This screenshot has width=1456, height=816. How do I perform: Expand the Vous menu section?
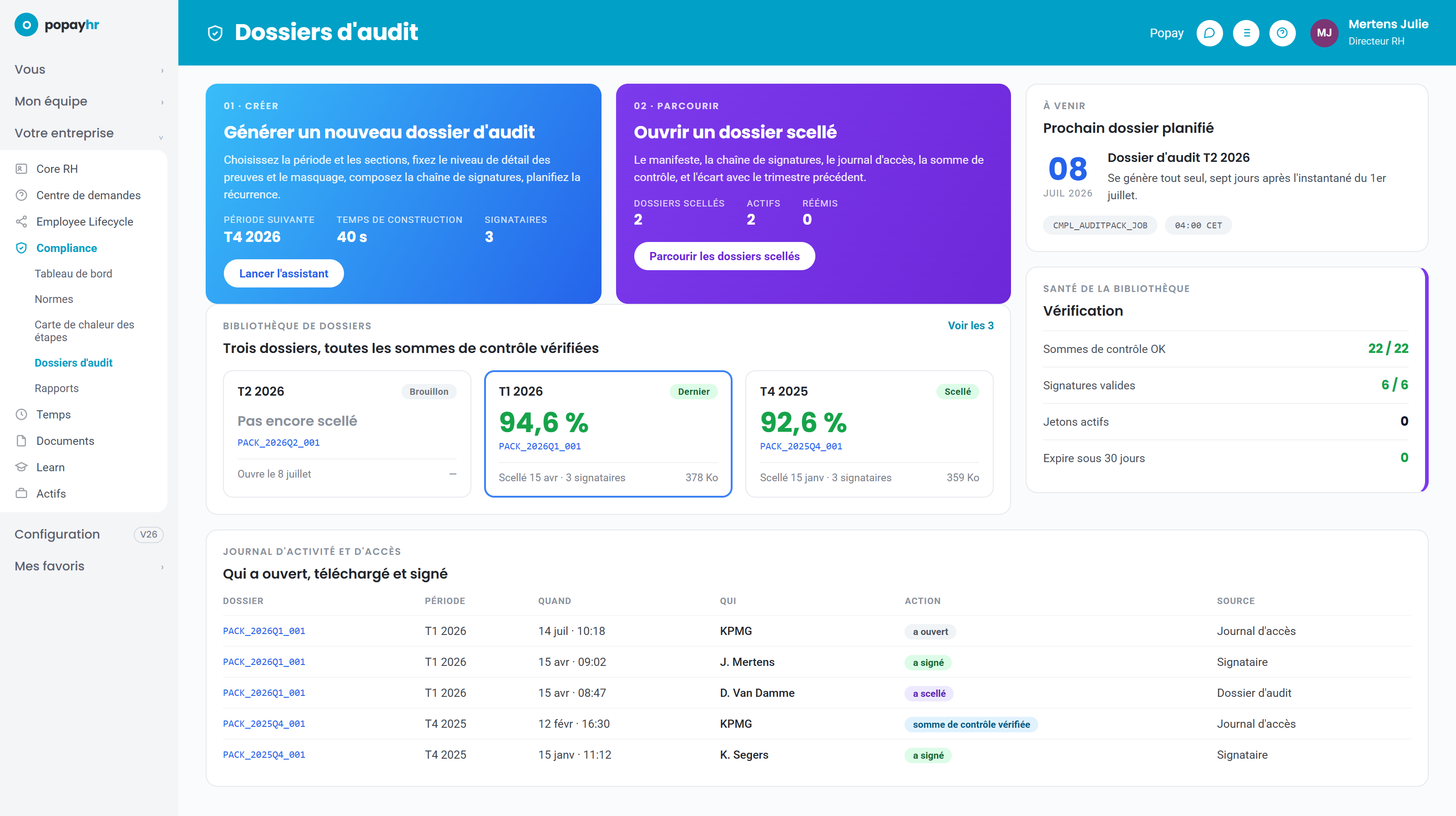coord(89,70)
